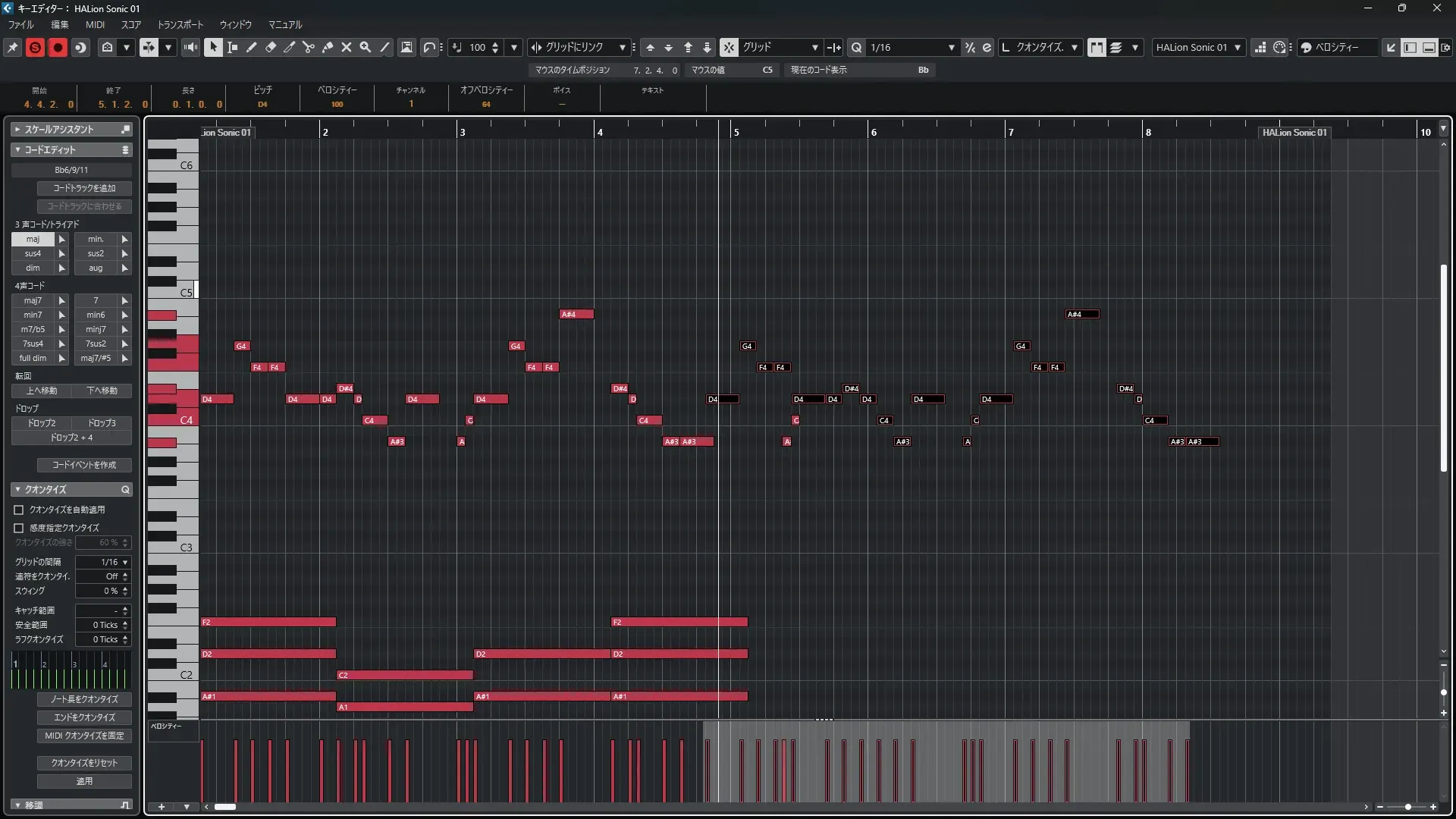The width and height of the screenshot is (1456, 819).
Task: Click the horizontal zoom slider handle
Action: pyautogui.click(x=1408, y=807)
